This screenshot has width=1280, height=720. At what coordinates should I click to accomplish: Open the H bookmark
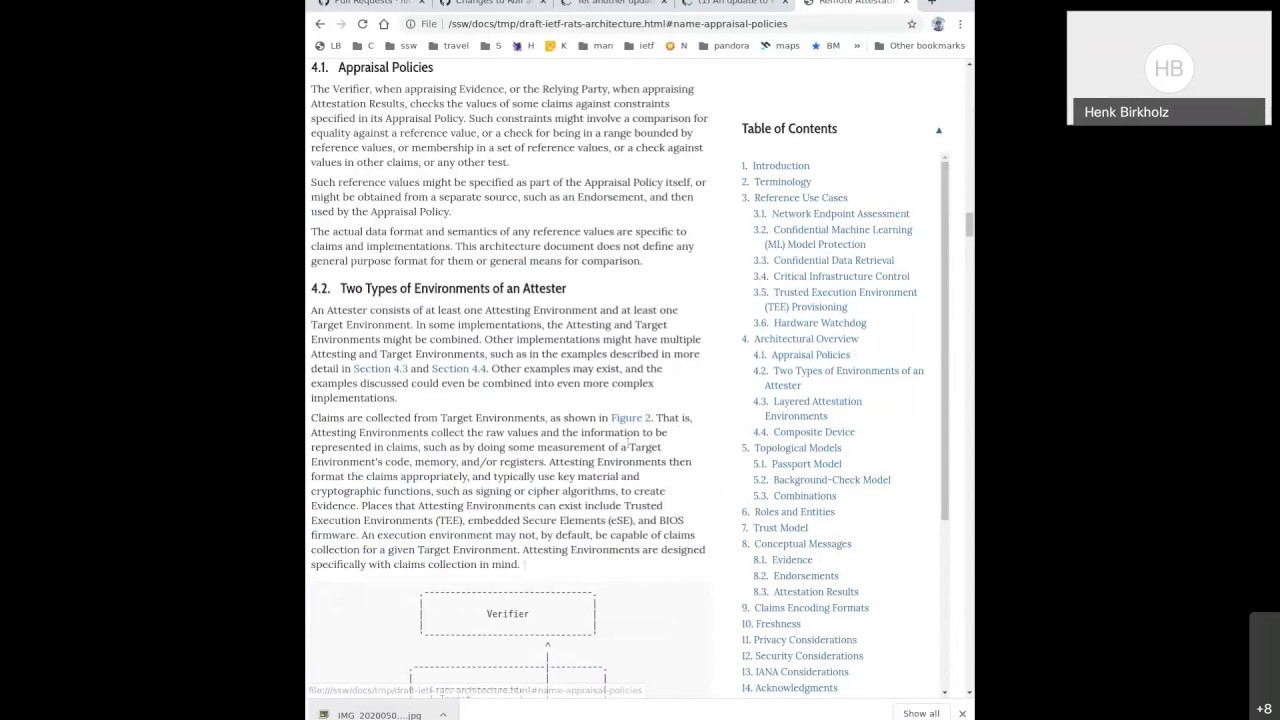pyautogui.click(x=523, y=46)
